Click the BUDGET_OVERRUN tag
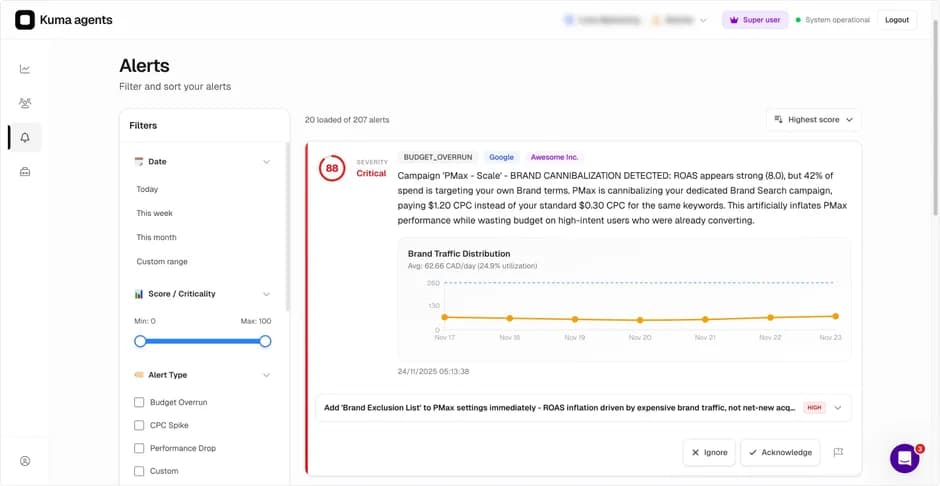Viewport: 940px width, 486px height. click(438, 157)
